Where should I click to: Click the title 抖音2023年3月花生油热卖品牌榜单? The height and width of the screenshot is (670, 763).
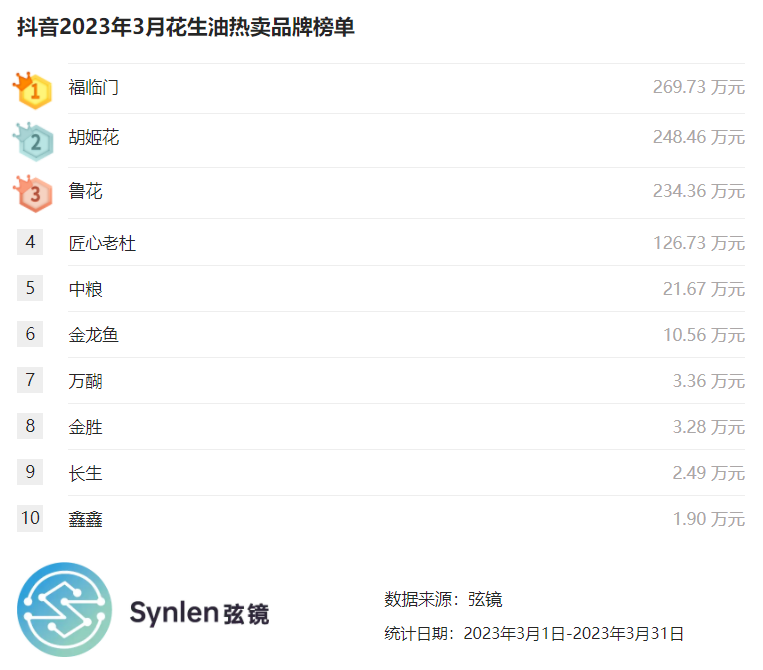186,27
